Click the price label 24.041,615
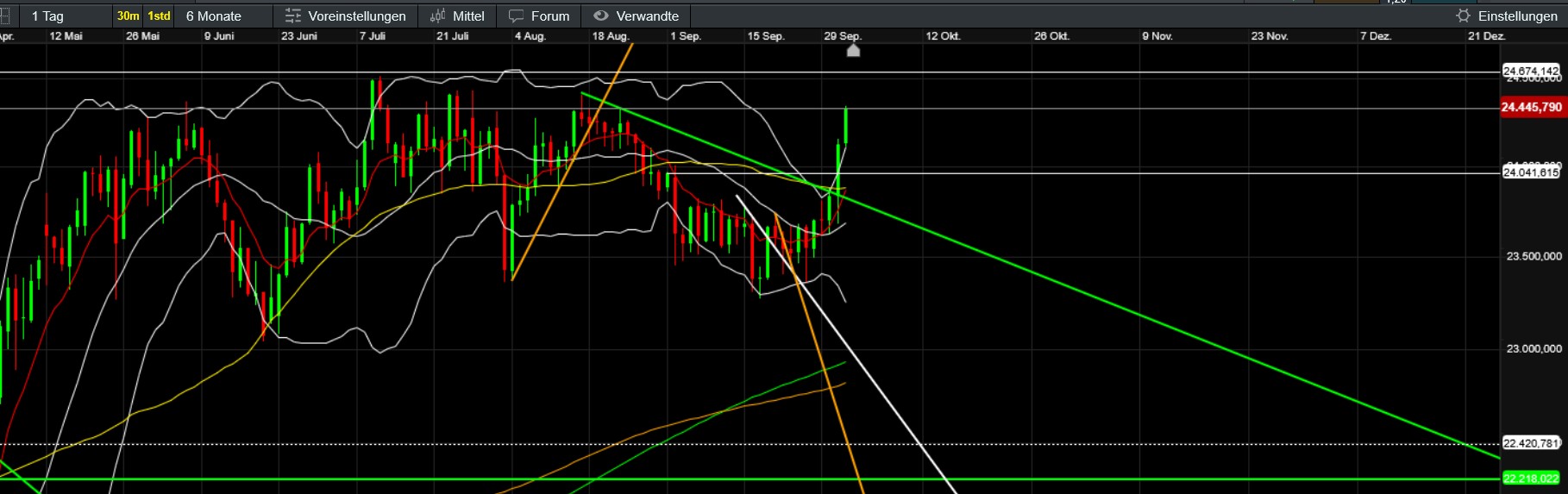The width and height of the screenshot is (1568, 494). tap(1531, 172)
